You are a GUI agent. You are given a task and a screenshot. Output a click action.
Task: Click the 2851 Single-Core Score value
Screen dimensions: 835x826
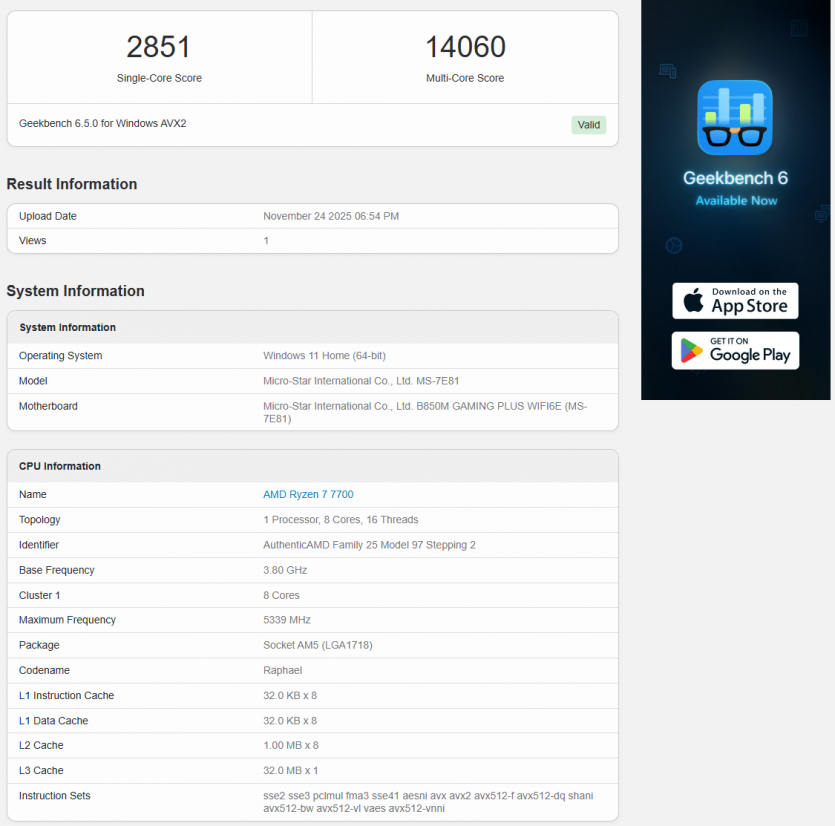tap(158, 47)
